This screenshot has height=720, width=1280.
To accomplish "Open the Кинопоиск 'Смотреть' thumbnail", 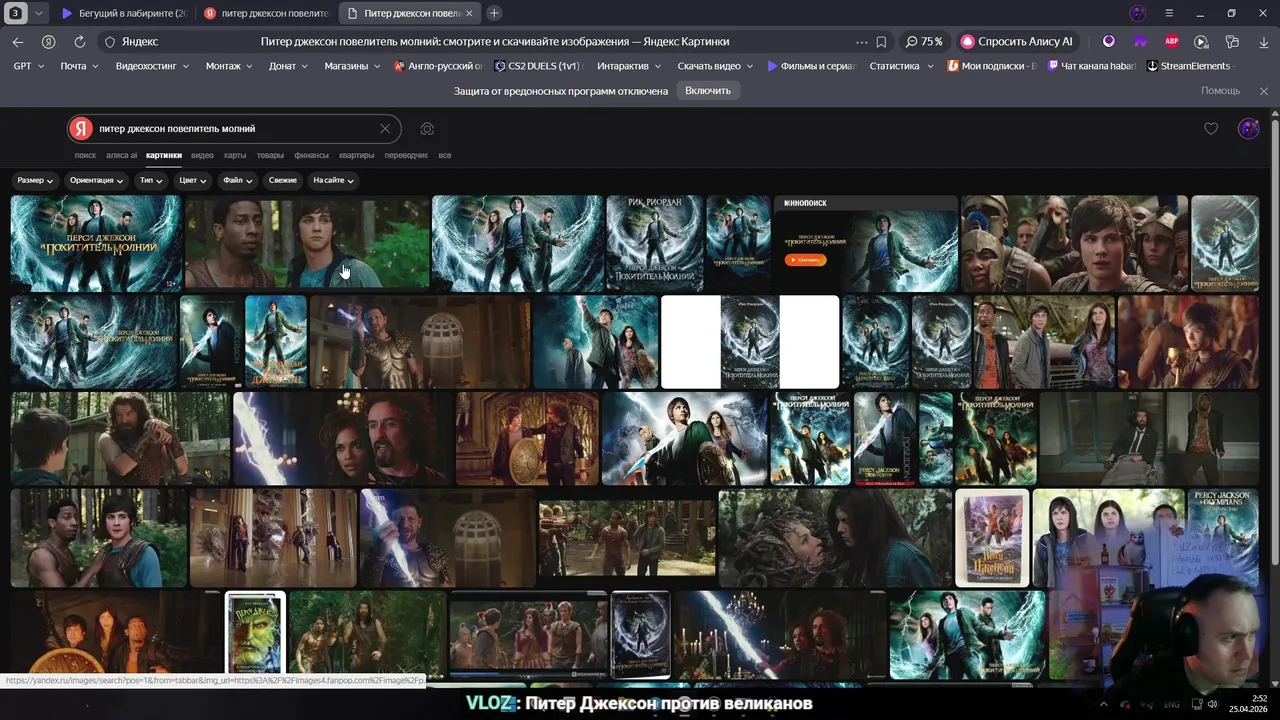I will 866,243.
